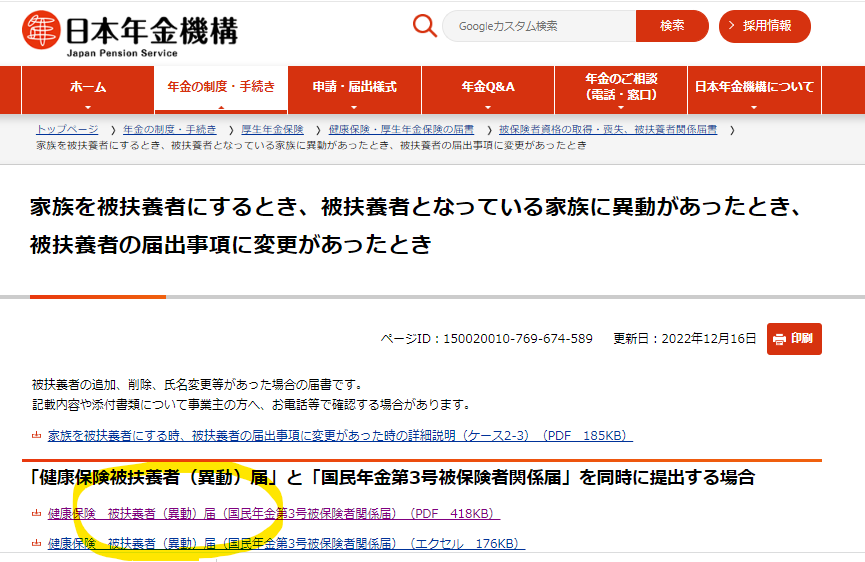Click the Japan Pension Service logo
Viewport: 865px width, 562px height.
[130, 33]
